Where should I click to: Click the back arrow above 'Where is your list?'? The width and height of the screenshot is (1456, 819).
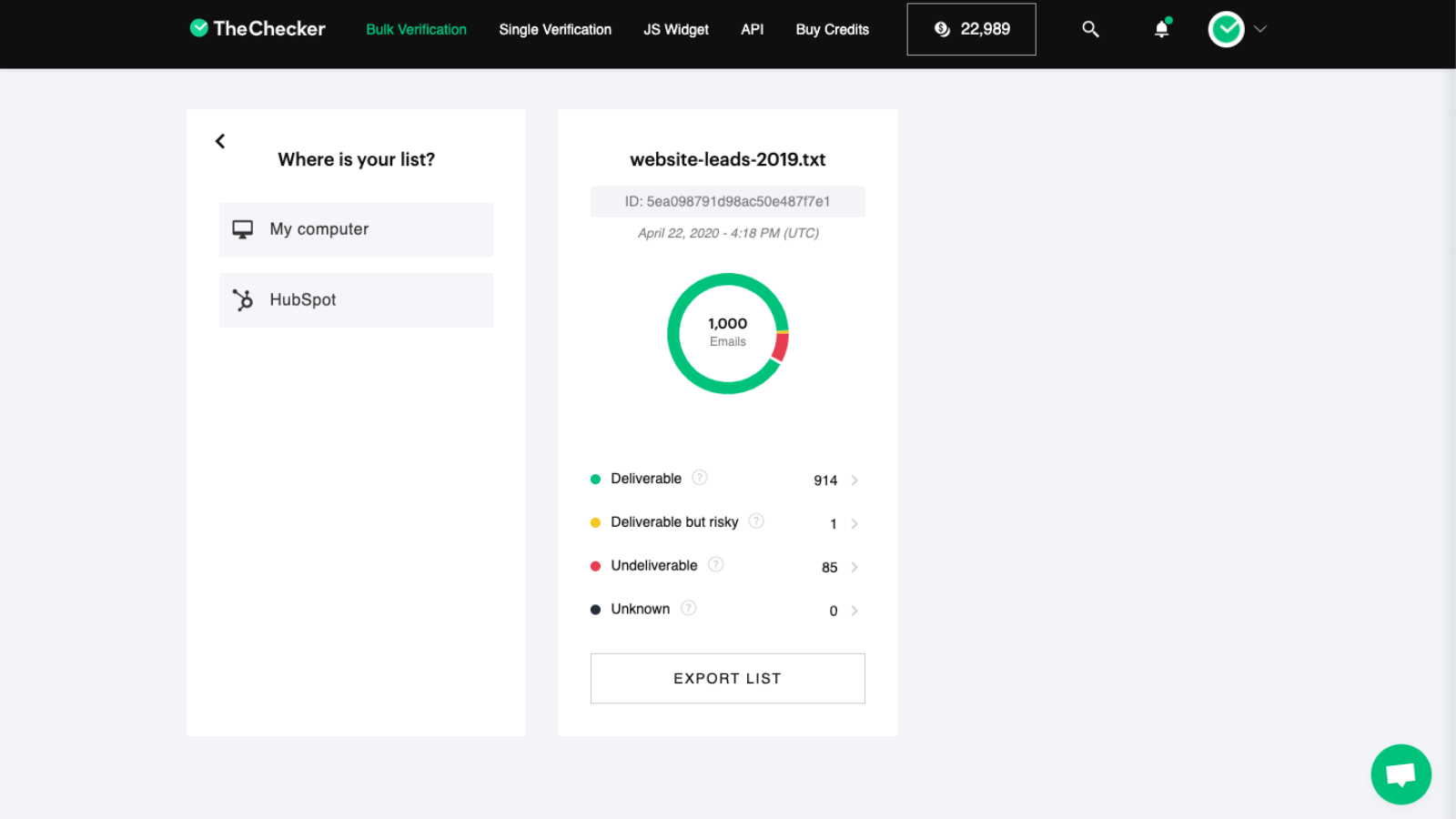pos(219,141)
